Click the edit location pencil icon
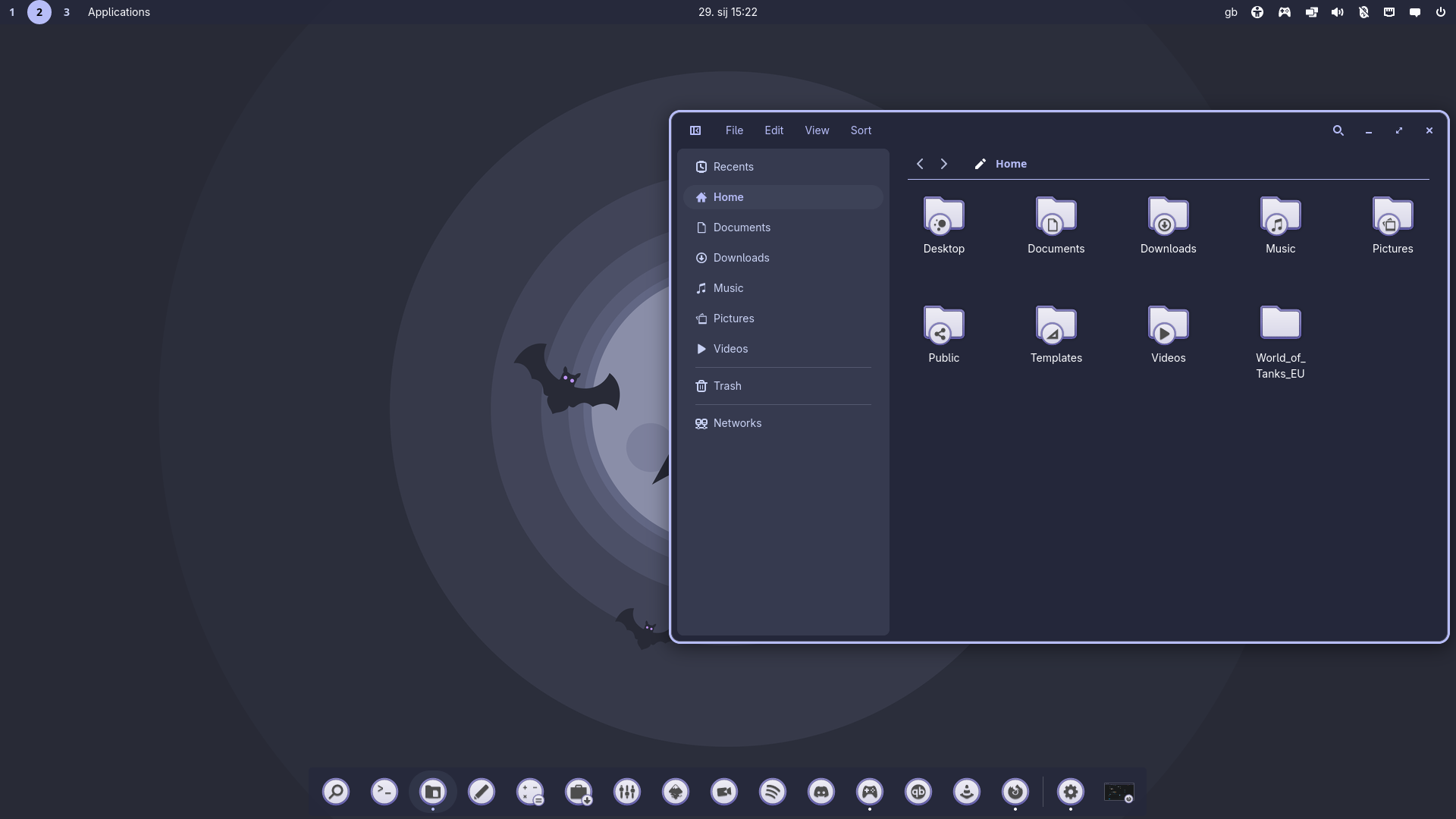 pyautogui.click(x=980, y=164)
